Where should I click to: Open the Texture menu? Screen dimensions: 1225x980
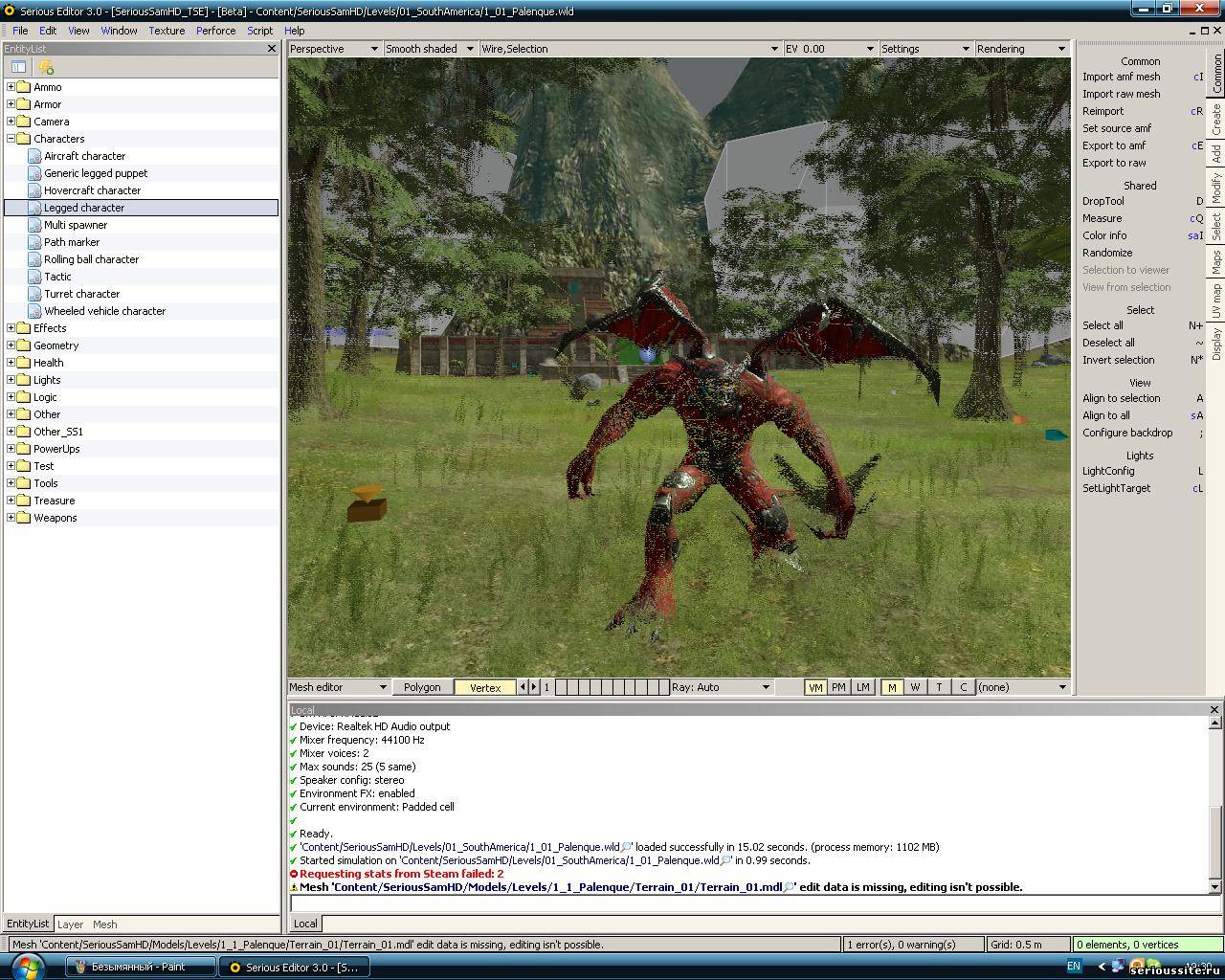[x=167, y=31]
